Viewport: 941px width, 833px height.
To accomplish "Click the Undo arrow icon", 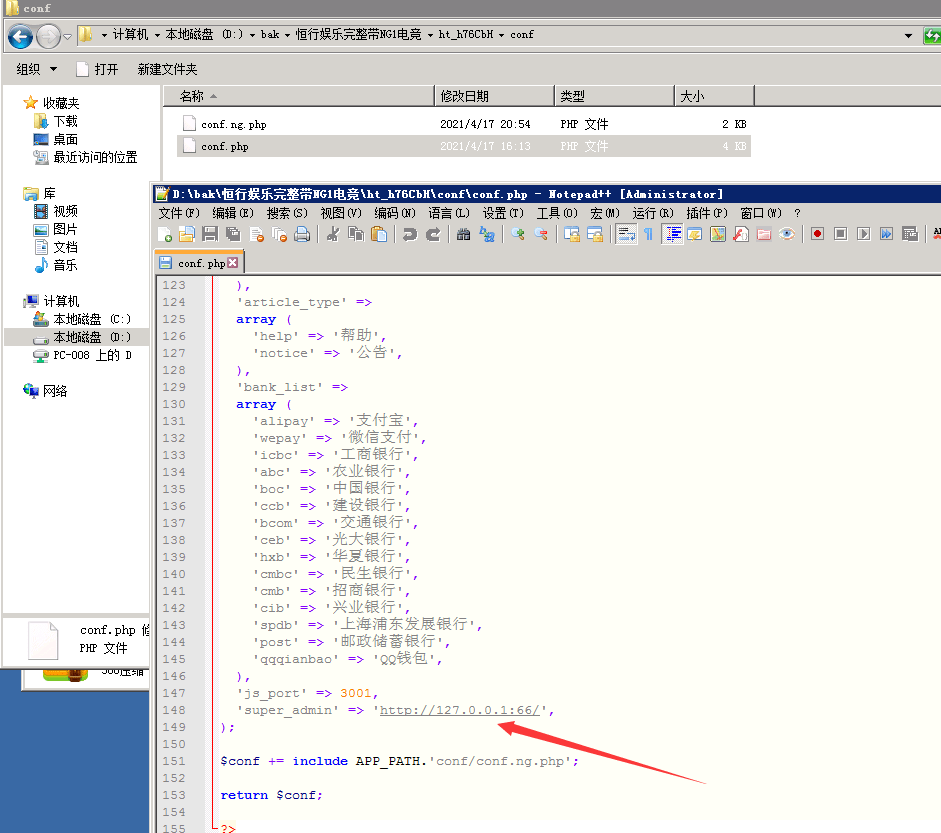I will point(410,234).
